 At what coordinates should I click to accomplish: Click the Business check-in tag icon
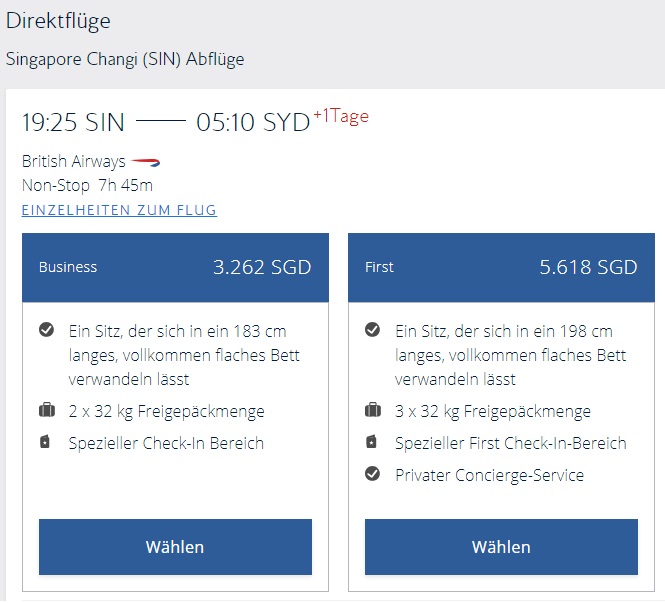pos(45,442)
